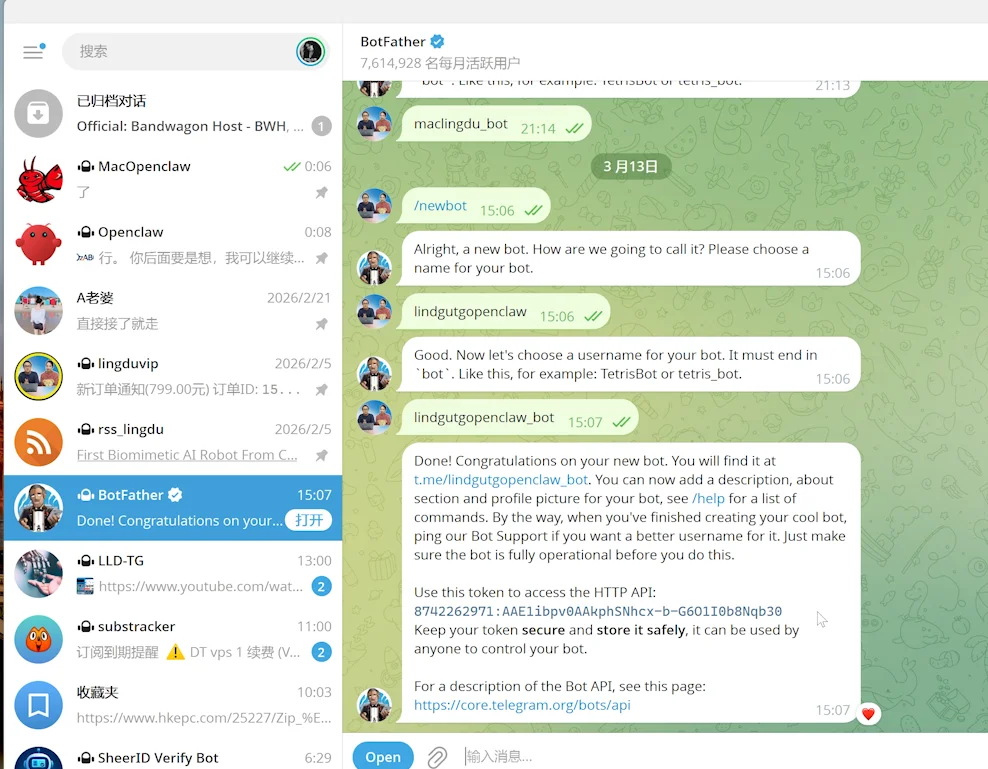Click the verified badge beside BotFather header title
Image resolution: width=988 pixels, height=769 pixels.
click(437, 42)
